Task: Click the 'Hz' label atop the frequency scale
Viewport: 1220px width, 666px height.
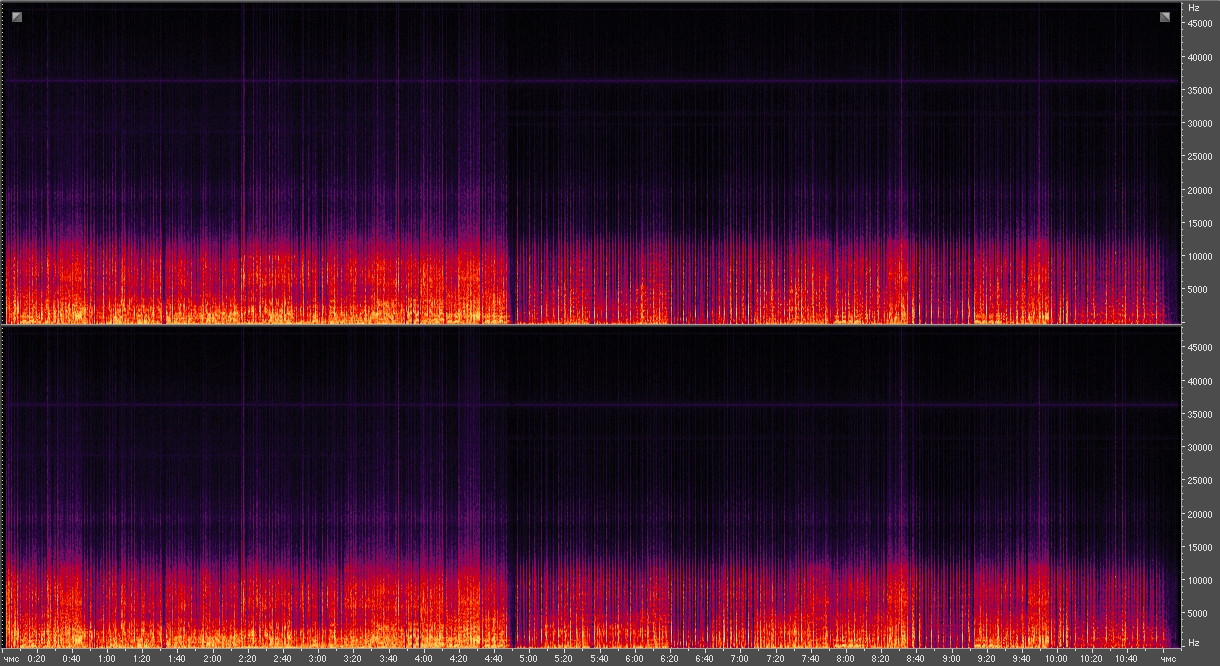Action: coord(1193,7)
